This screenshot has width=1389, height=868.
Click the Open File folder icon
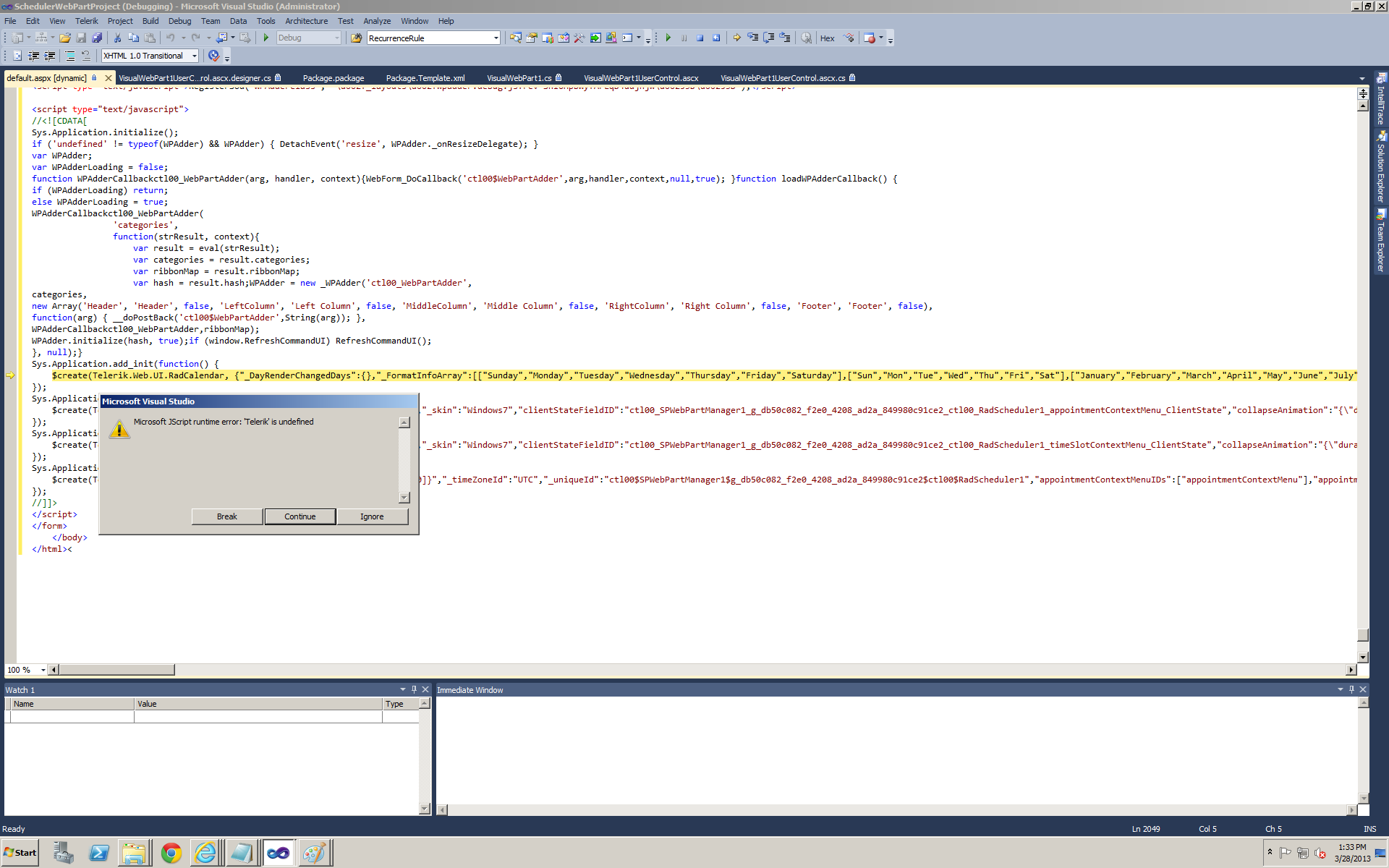pos(65,38)
